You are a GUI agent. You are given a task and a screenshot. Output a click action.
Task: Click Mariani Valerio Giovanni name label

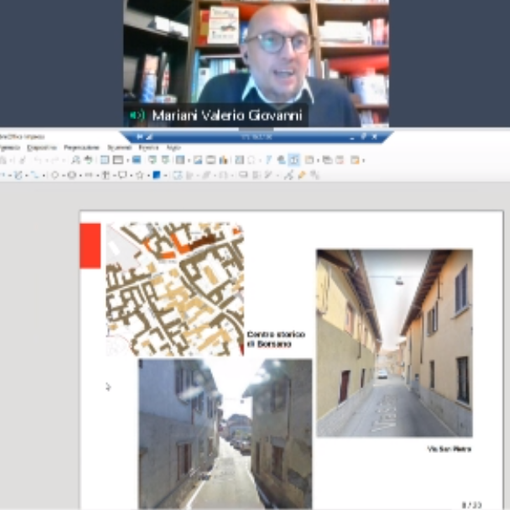(227, 115)
